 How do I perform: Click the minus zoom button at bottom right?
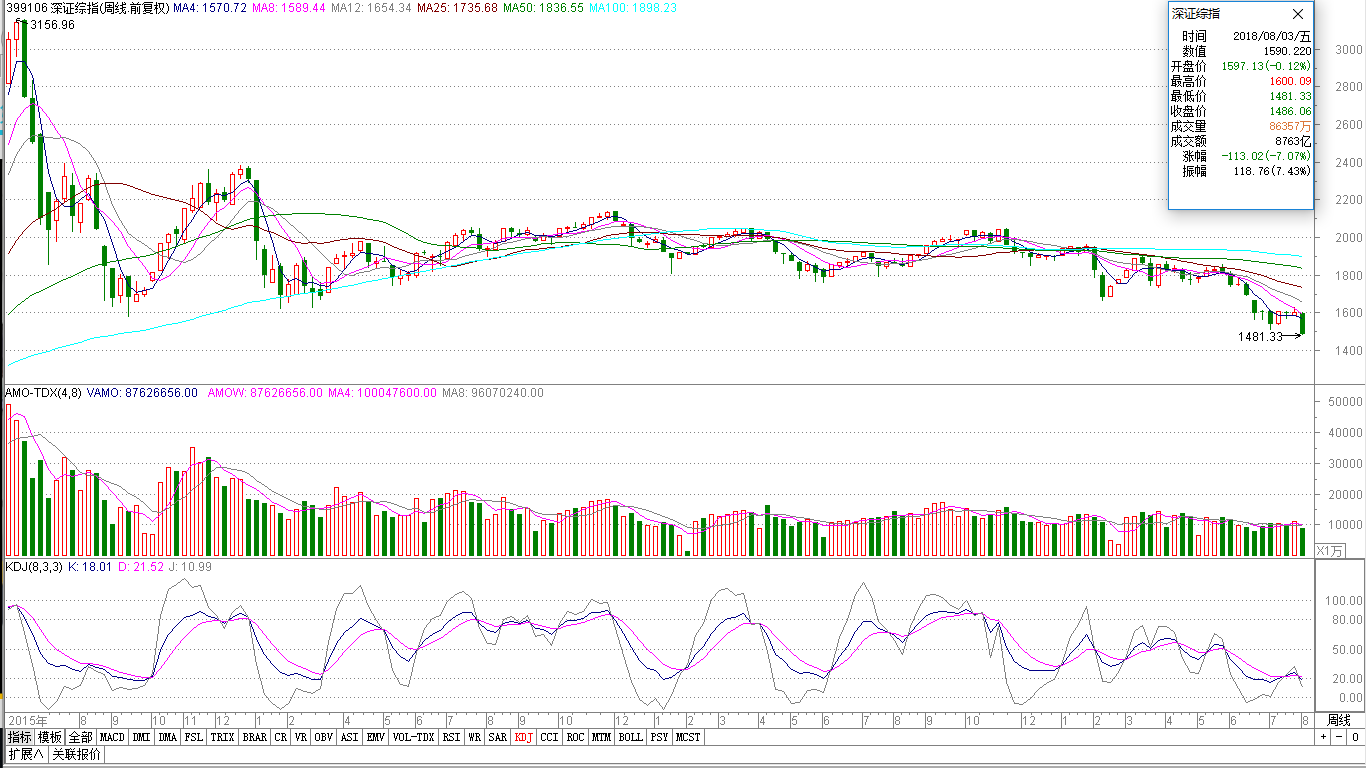pyautogui.click(x=1339, y=737)
